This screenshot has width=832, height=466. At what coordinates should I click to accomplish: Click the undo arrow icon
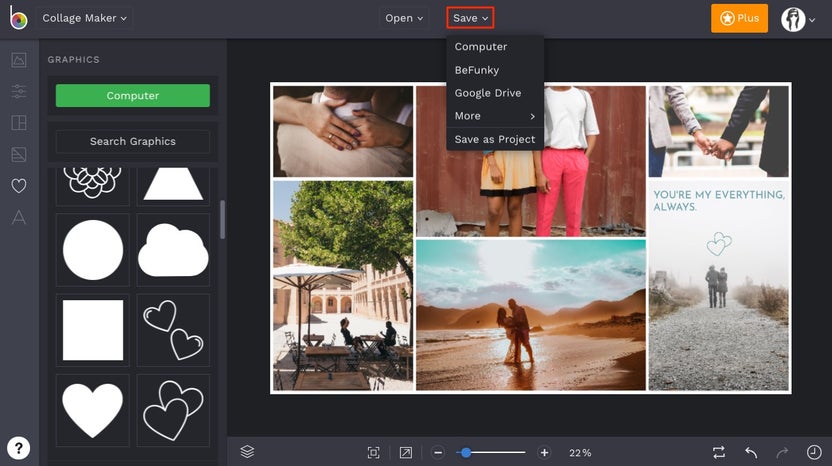751,453
